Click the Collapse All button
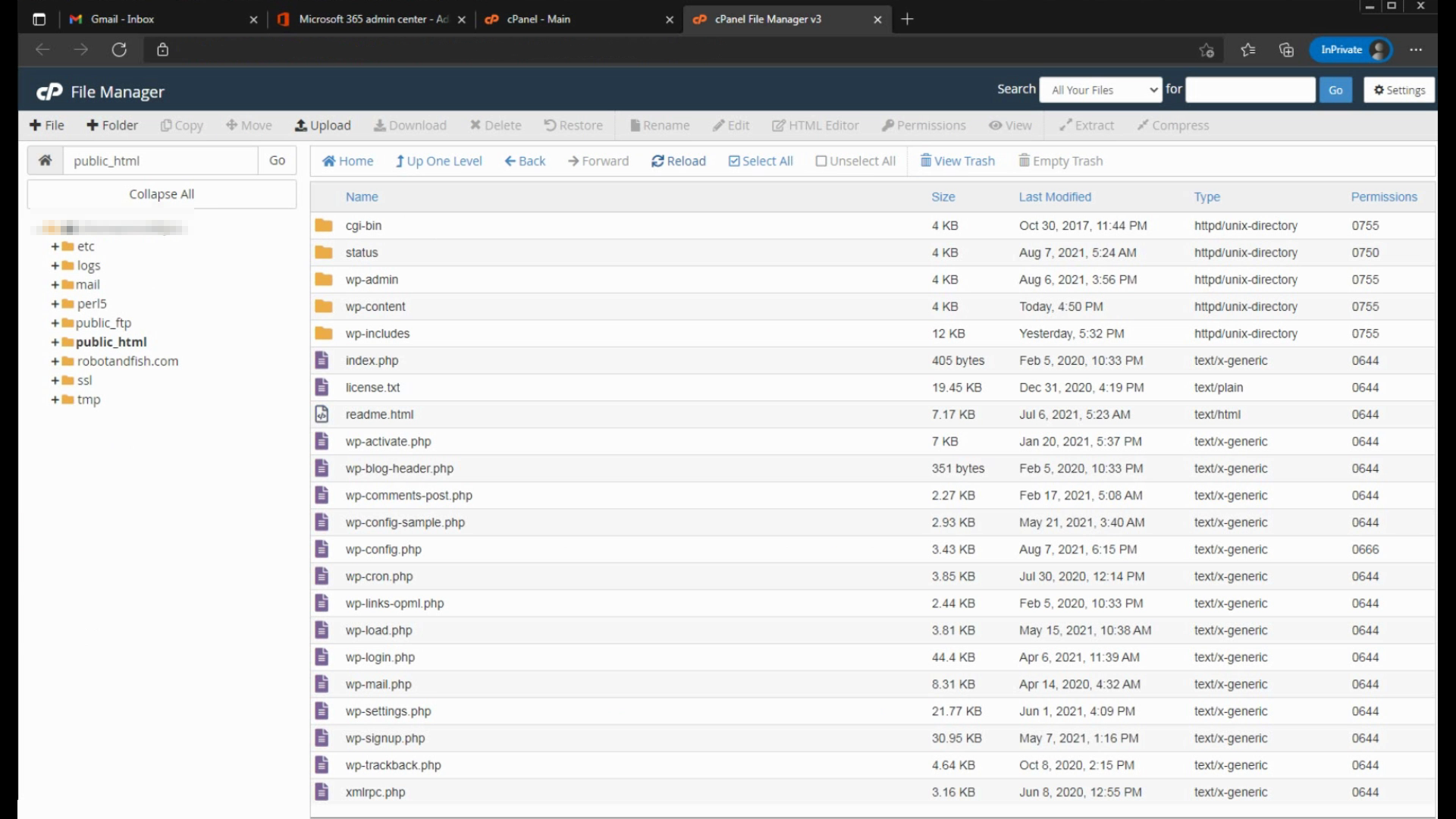The image size is (1456, 819). pyautogui.click(x=162, y=194)
